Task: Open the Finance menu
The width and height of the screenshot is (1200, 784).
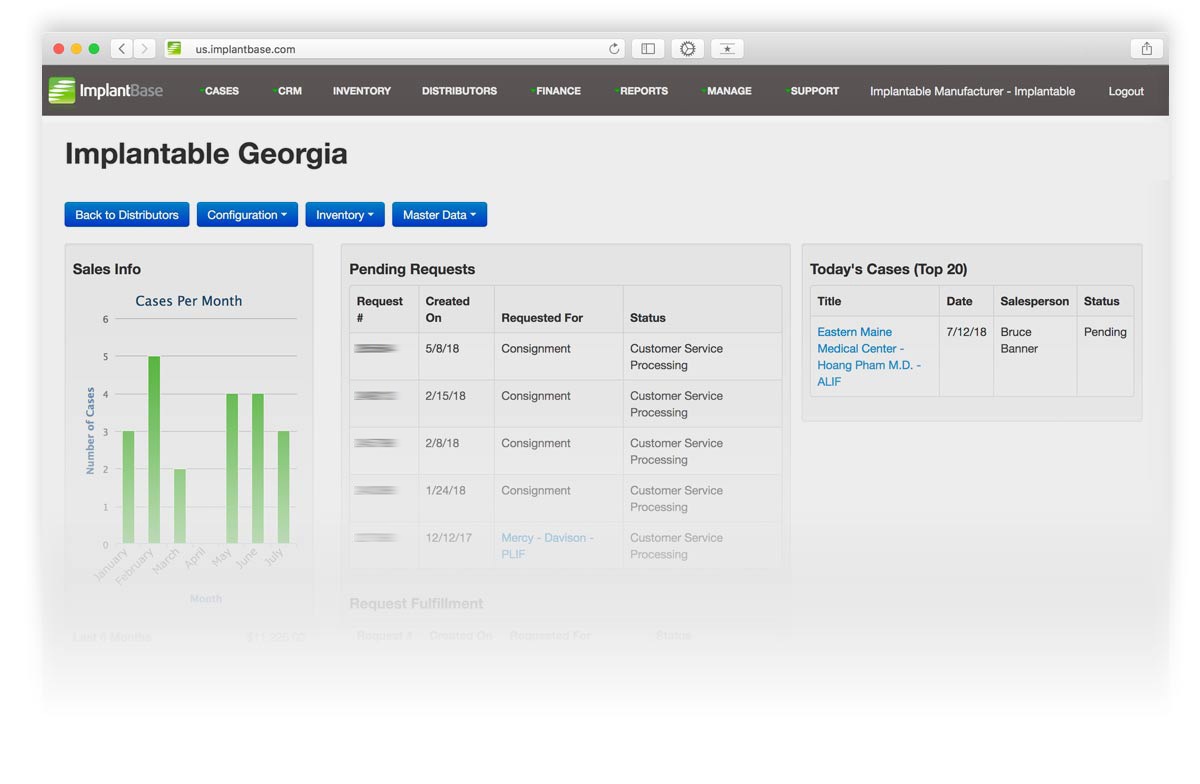Action: 556,91
